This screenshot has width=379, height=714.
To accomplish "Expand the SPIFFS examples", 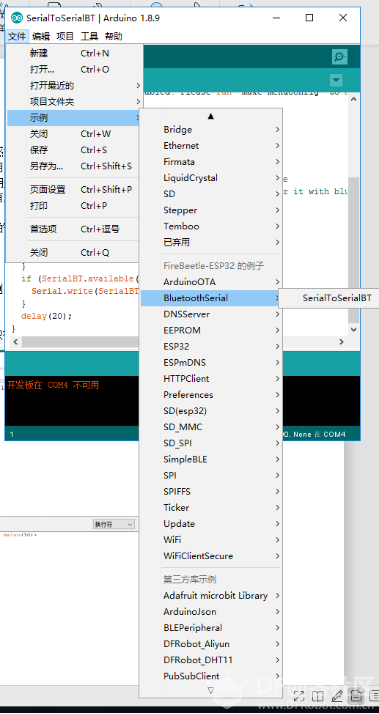I will point(211,492).
